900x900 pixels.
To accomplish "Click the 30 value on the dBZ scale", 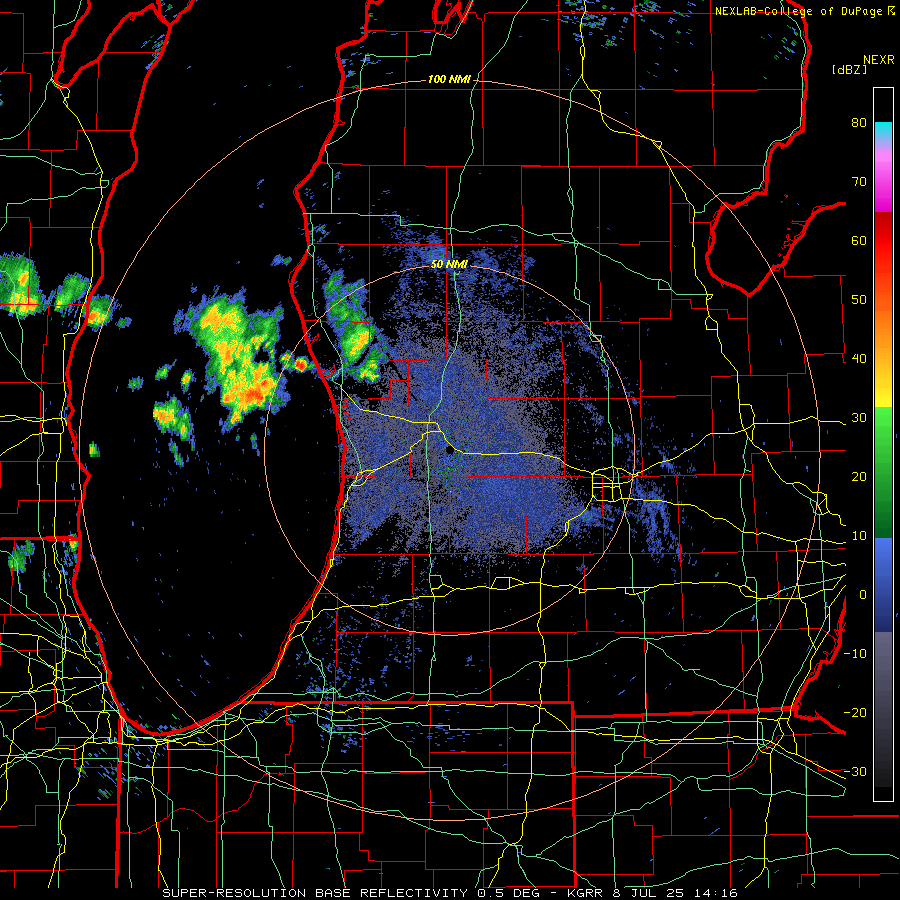I will tap(859, 417).
